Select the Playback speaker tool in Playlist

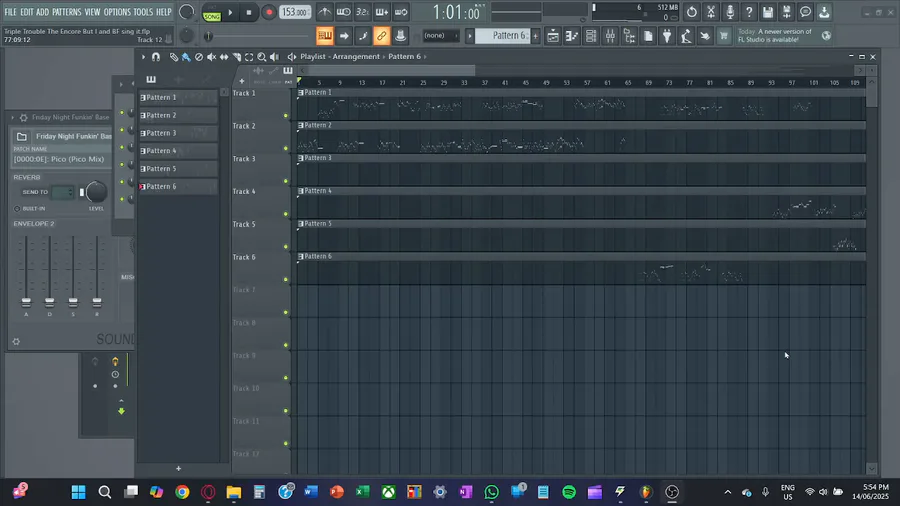point(274,57)
